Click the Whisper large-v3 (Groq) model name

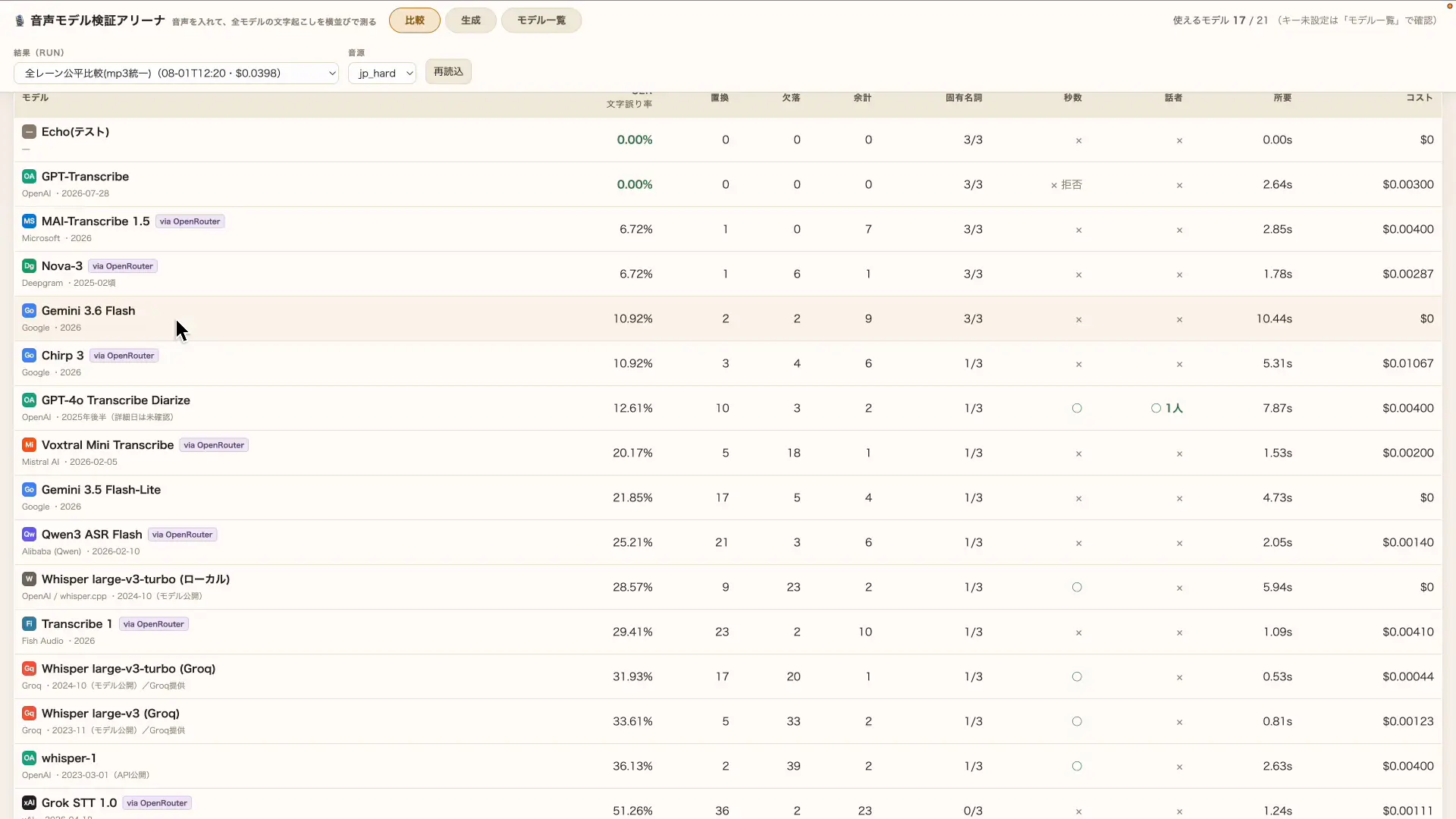pos(111,714)
